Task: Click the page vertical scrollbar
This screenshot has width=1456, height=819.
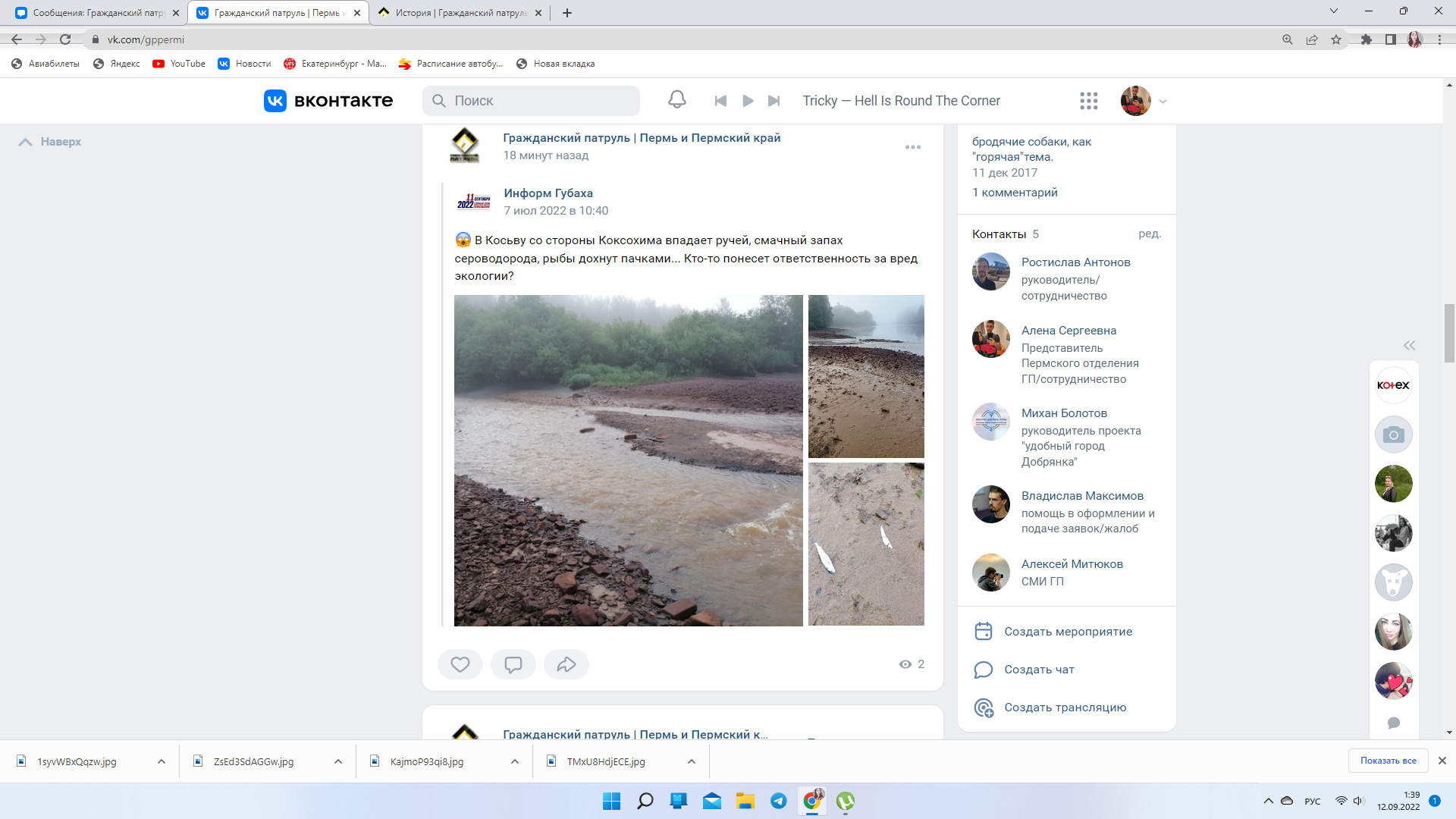Action: click(1449, 334)
